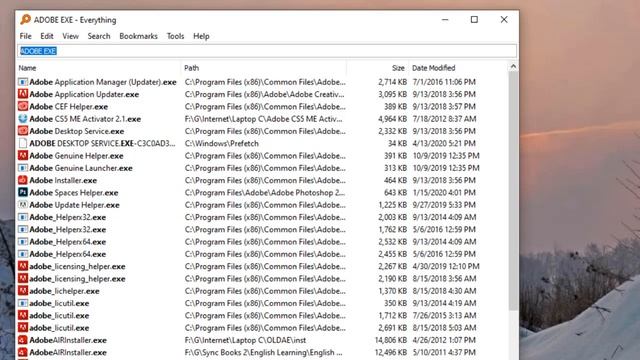640x360 pixels.
Task: Click the icon of the 2,003 KB Adobe_Helperx32.exe
Action: point(23,217)
